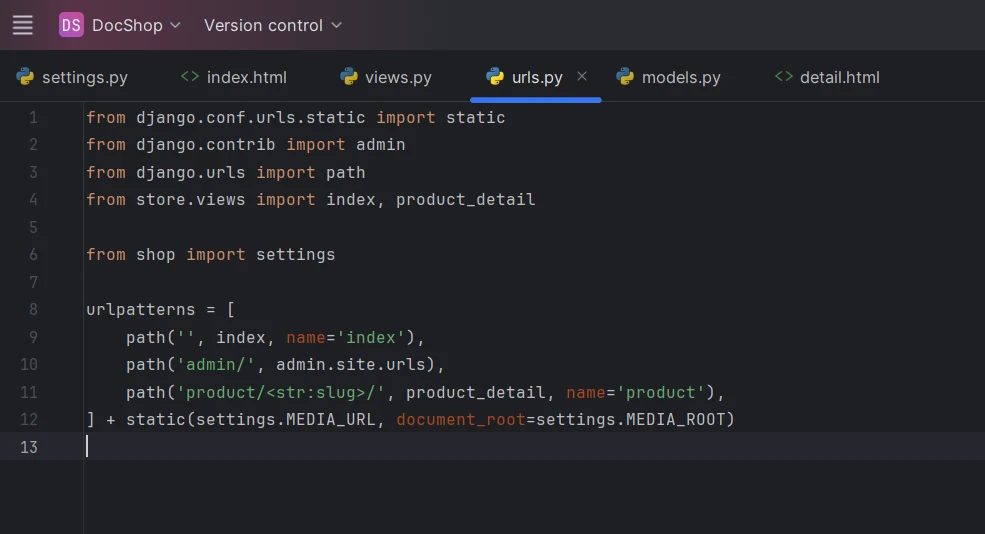Screen dimensions: 985x534
Task: Click the Python icon on settings.py tab
Action: [x=26, y=77]
